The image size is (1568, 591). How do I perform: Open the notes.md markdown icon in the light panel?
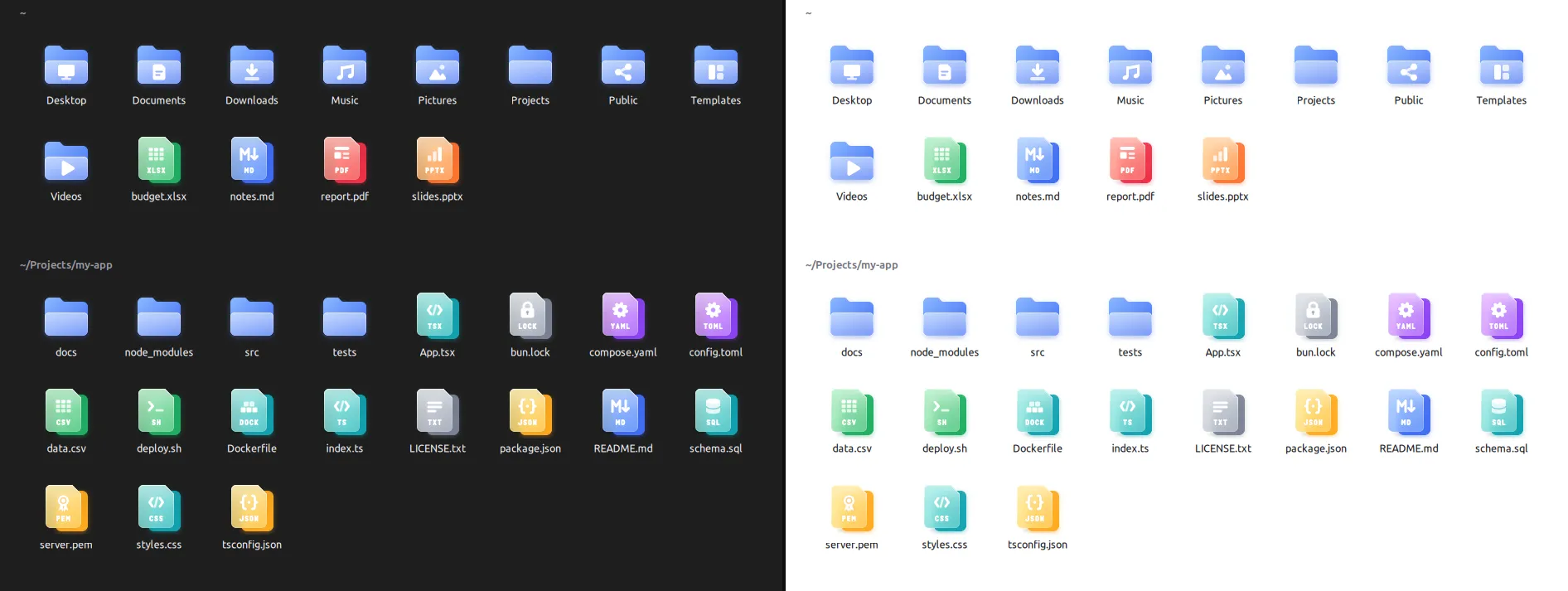[1038, 161]
